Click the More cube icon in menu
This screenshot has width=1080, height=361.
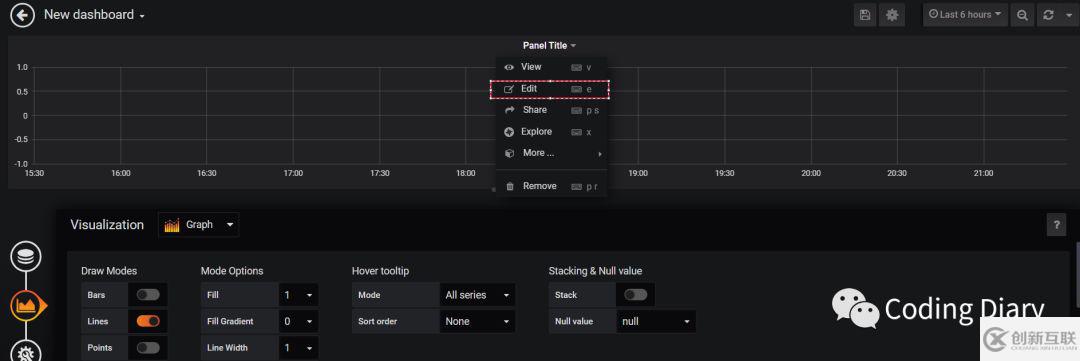[x=510, y=153]
